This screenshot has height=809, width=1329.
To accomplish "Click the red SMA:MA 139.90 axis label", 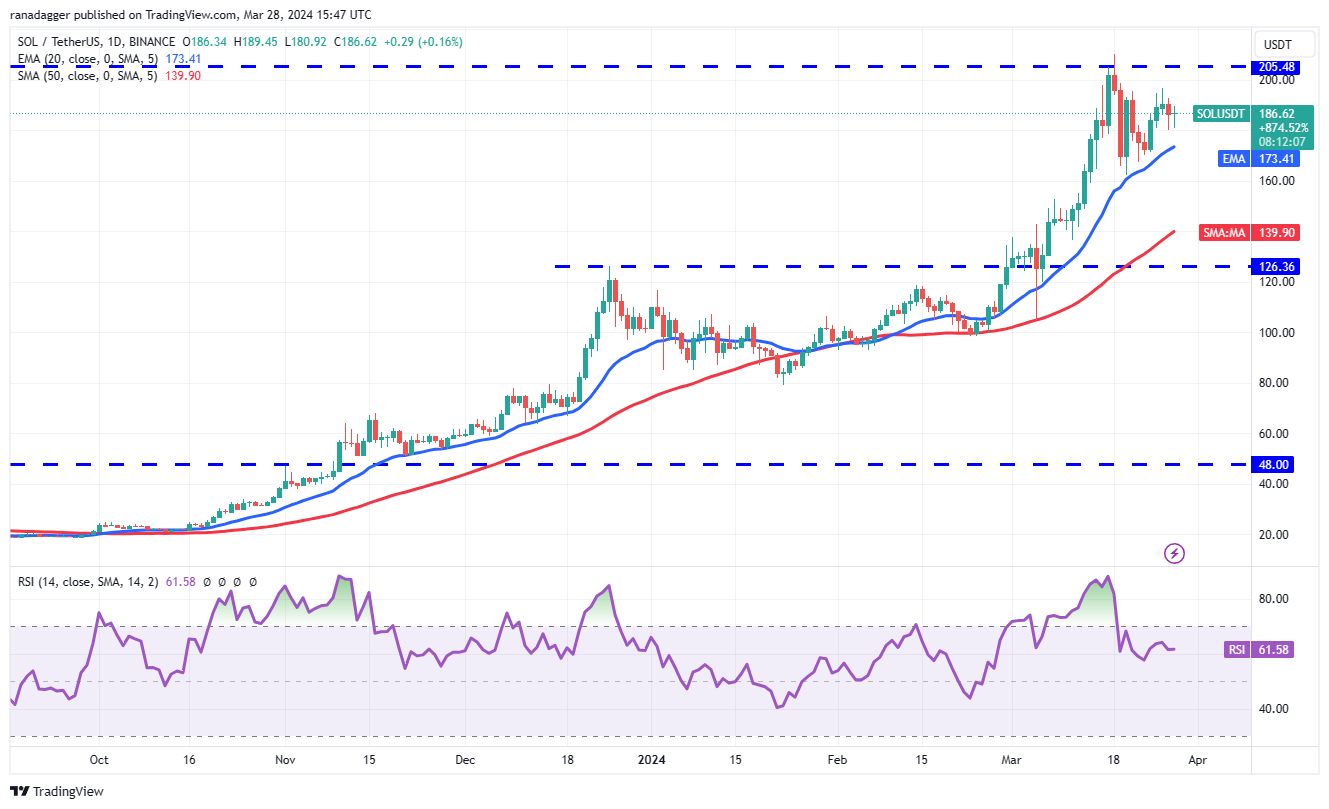I will pos(1247,232).
